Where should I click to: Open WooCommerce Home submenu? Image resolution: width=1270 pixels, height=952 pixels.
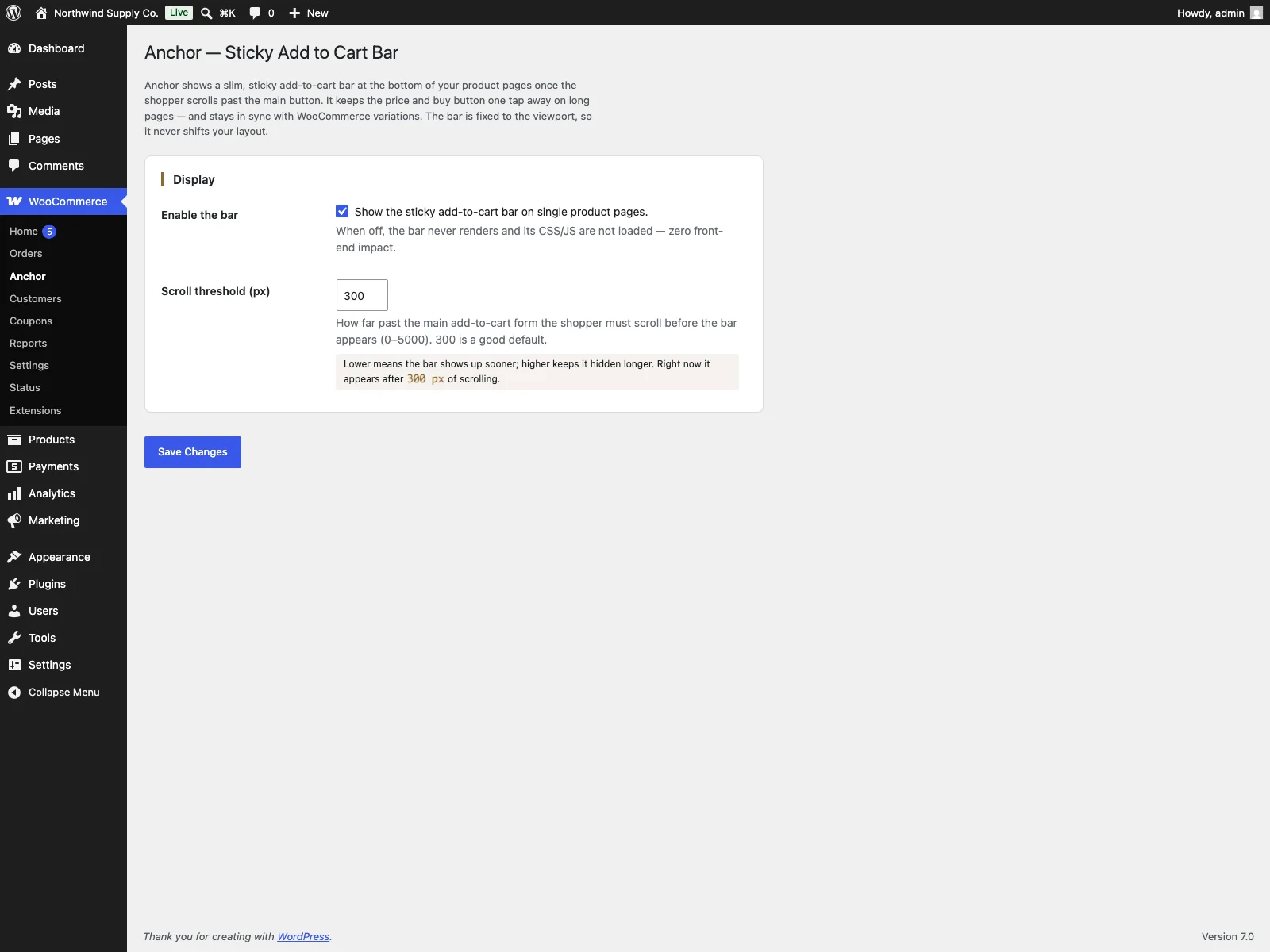24,232
